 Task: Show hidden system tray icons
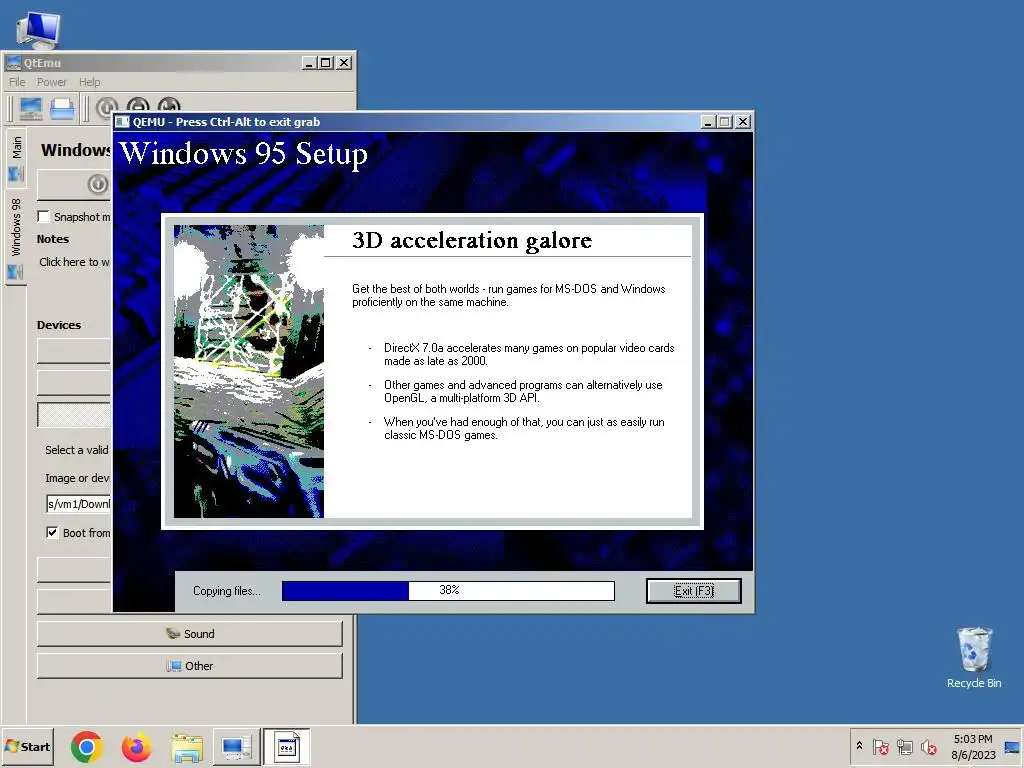point(859,746)
